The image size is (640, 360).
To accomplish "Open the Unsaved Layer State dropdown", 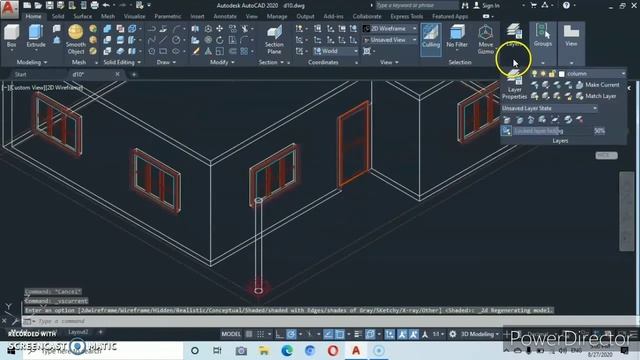I will coord(549,109).
